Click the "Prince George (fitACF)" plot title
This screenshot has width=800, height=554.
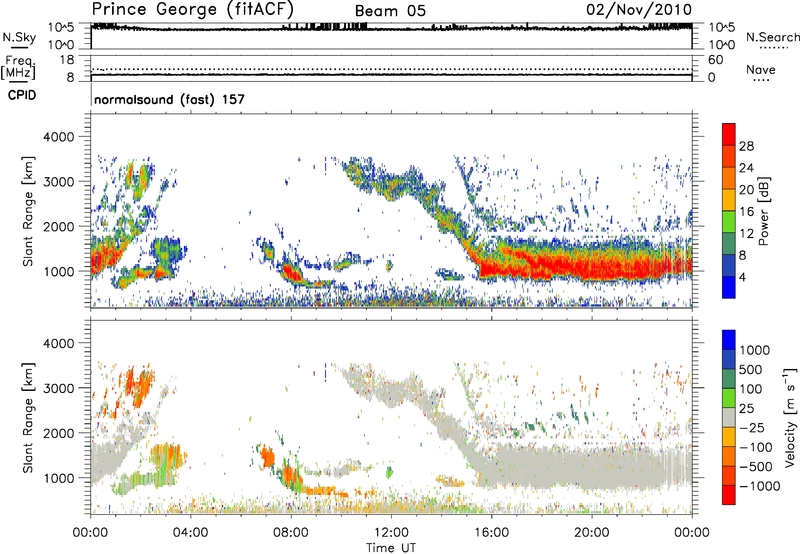tap(192, 9)
